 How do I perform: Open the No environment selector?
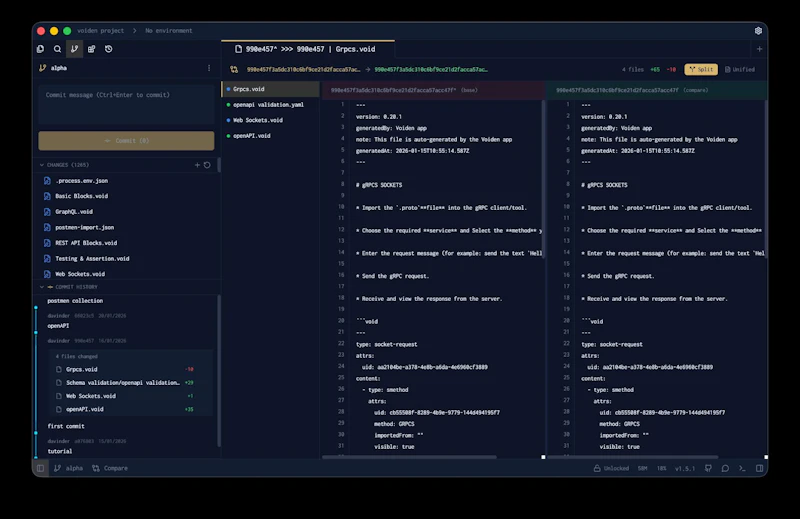click(x=169, y=31)
